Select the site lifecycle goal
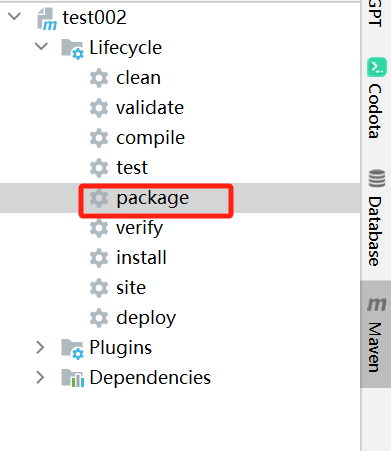 click(131, 288)
